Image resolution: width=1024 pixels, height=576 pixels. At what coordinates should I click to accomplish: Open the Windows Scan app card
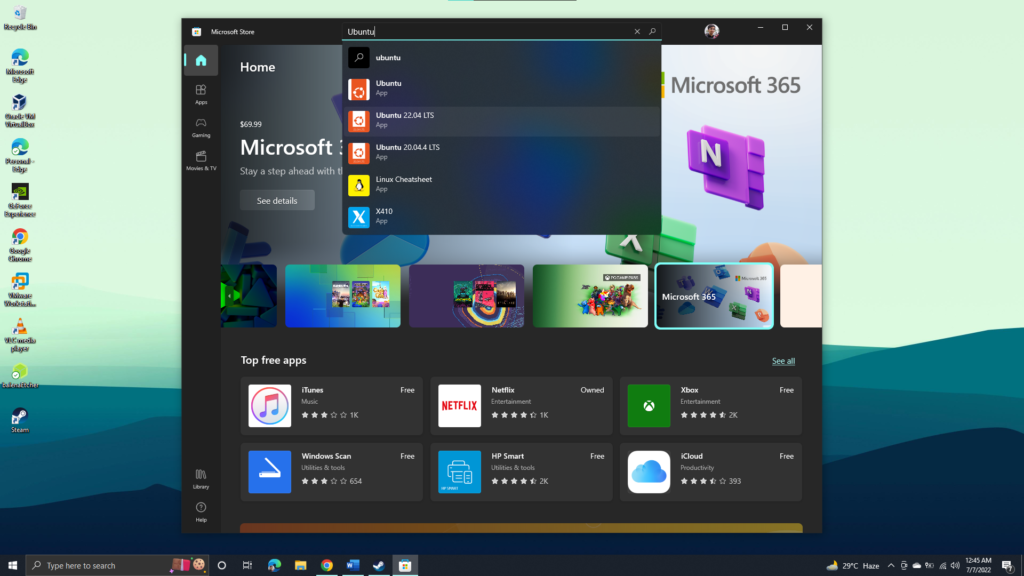331,472
